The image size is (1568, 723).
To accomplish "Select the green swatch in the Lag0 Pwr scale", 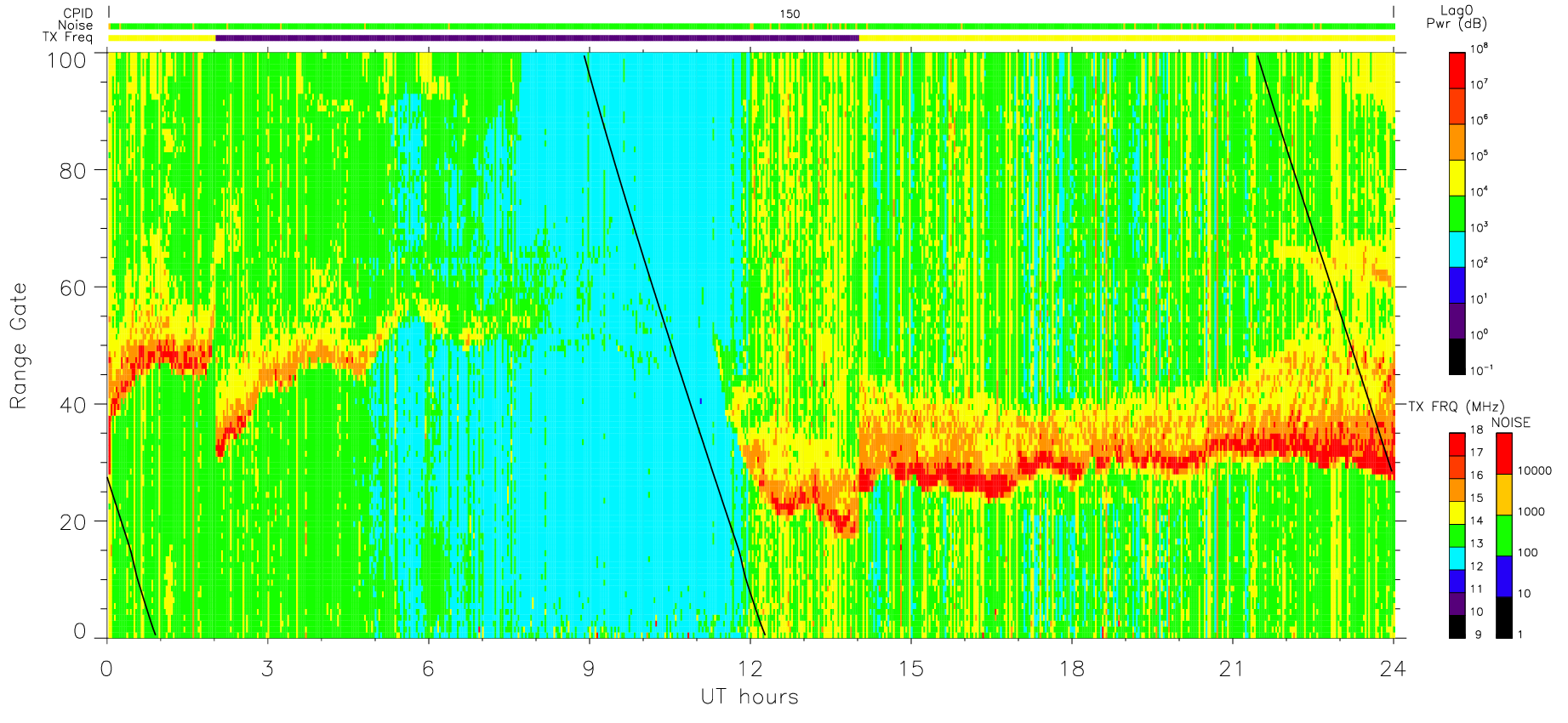I will 1457,213.
